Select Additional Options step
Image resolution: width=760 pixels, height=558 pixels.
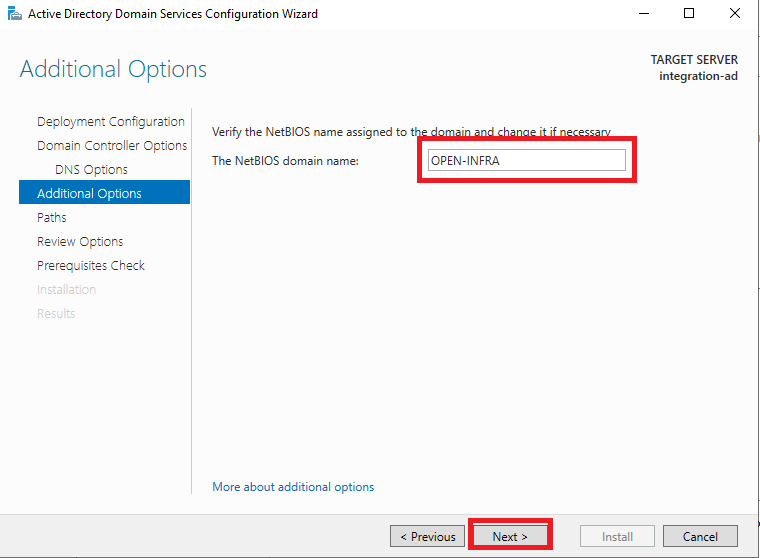point(104,192)
